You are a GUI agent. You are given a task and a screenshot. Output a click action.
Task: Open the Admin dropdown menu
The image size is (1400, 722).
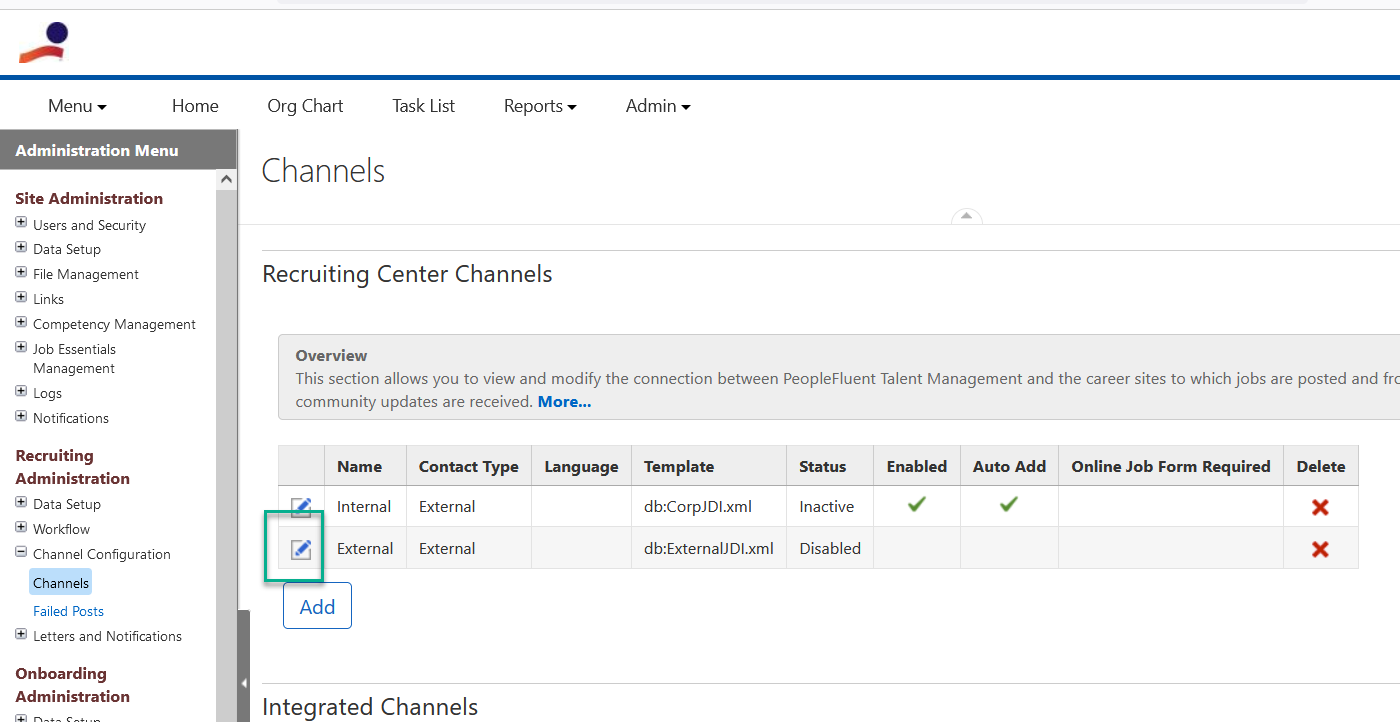pos(658,106)
